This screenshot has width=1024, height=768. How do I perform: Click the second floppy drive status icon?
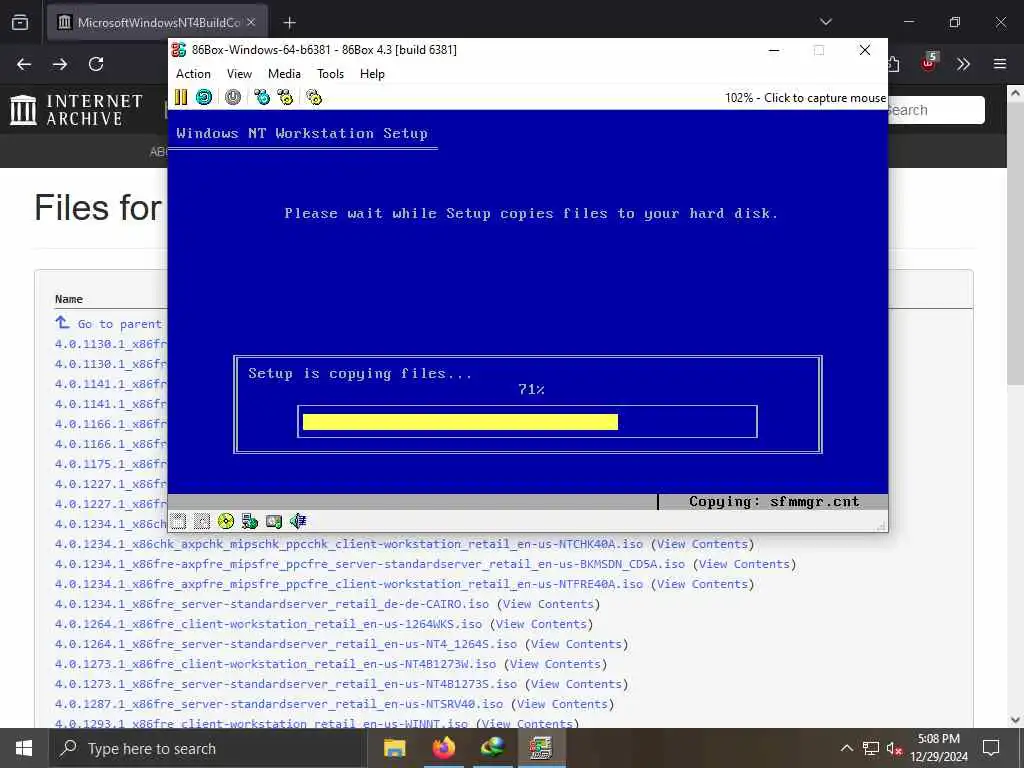click(202, 520)
